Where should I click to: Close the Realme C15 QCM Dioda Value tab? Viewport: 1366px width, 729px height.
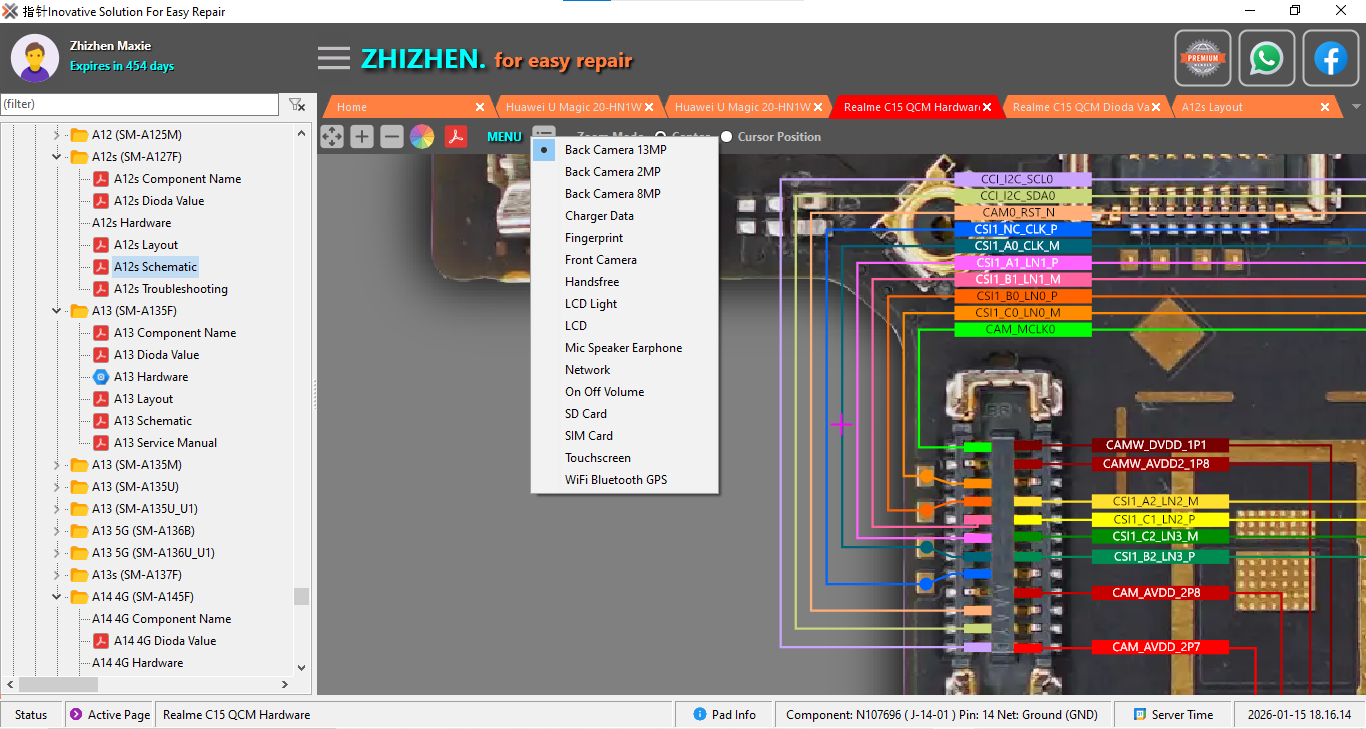(x=1157, y=107)
